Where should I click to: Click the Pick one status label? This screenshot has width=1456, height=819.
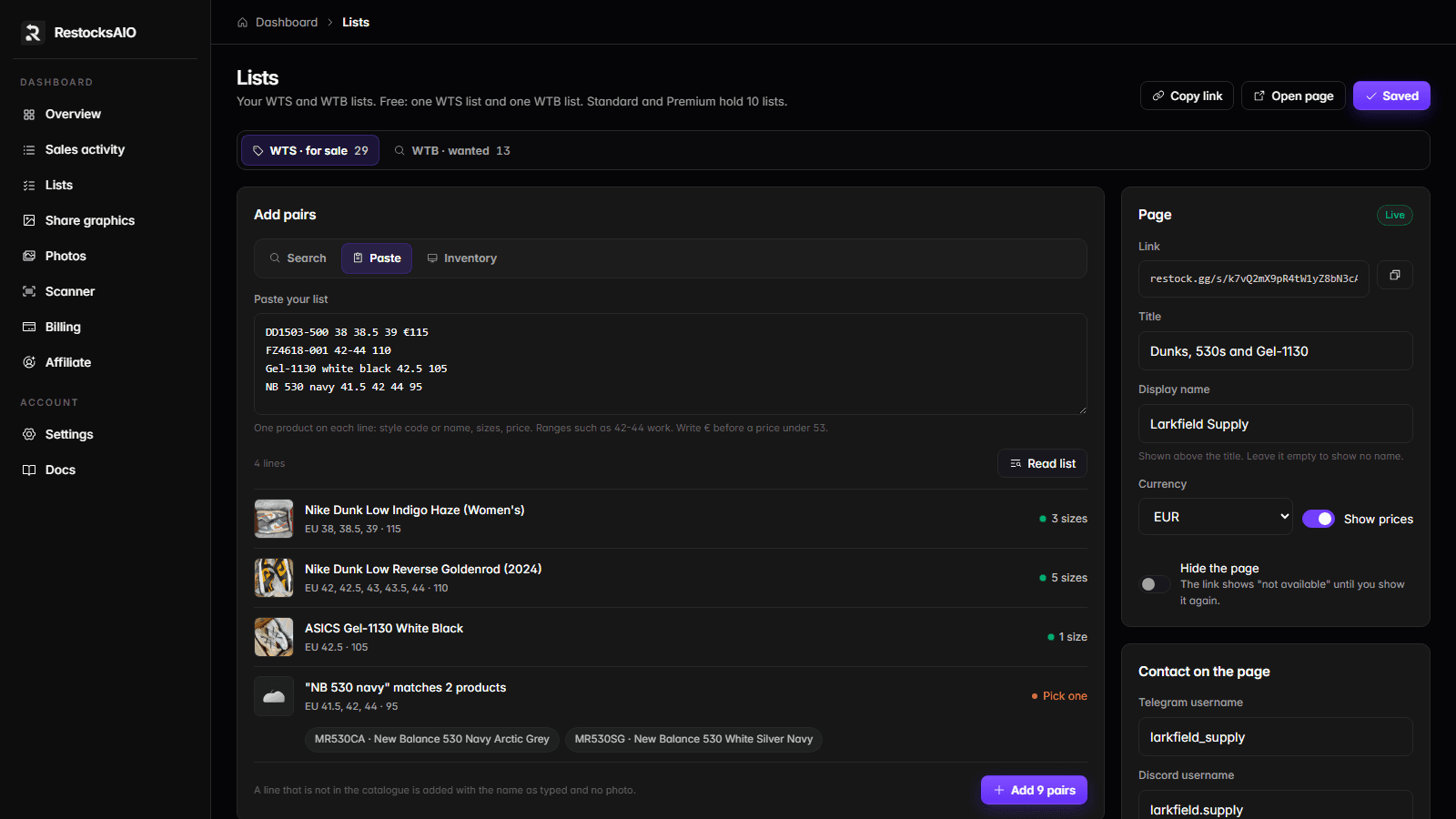click(1059, 696)
